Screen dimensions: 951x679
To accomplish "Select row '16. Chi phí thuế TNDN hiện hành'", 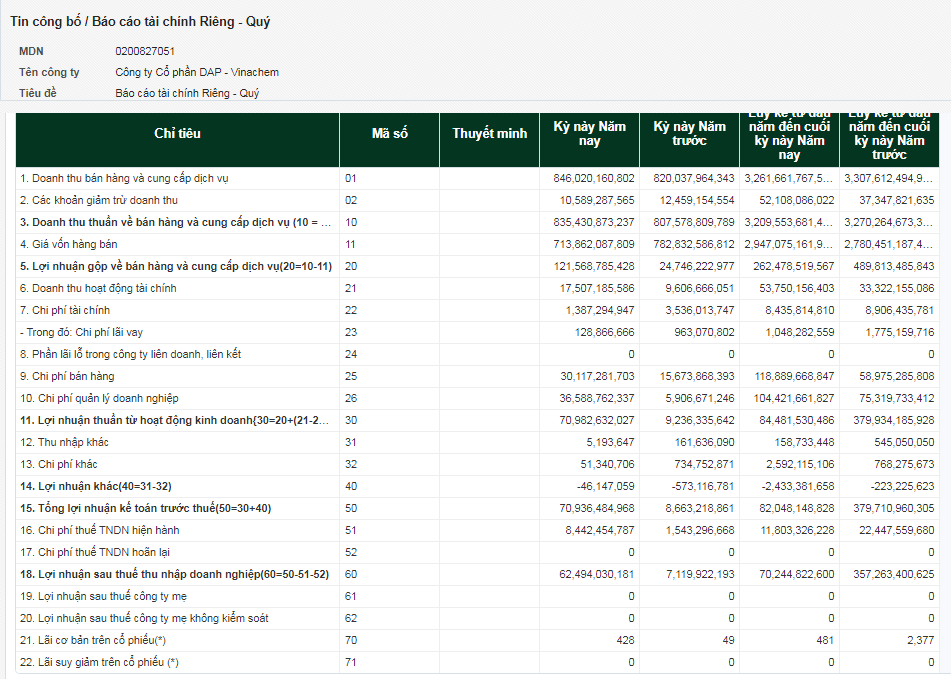I will (x=477, y=530).
